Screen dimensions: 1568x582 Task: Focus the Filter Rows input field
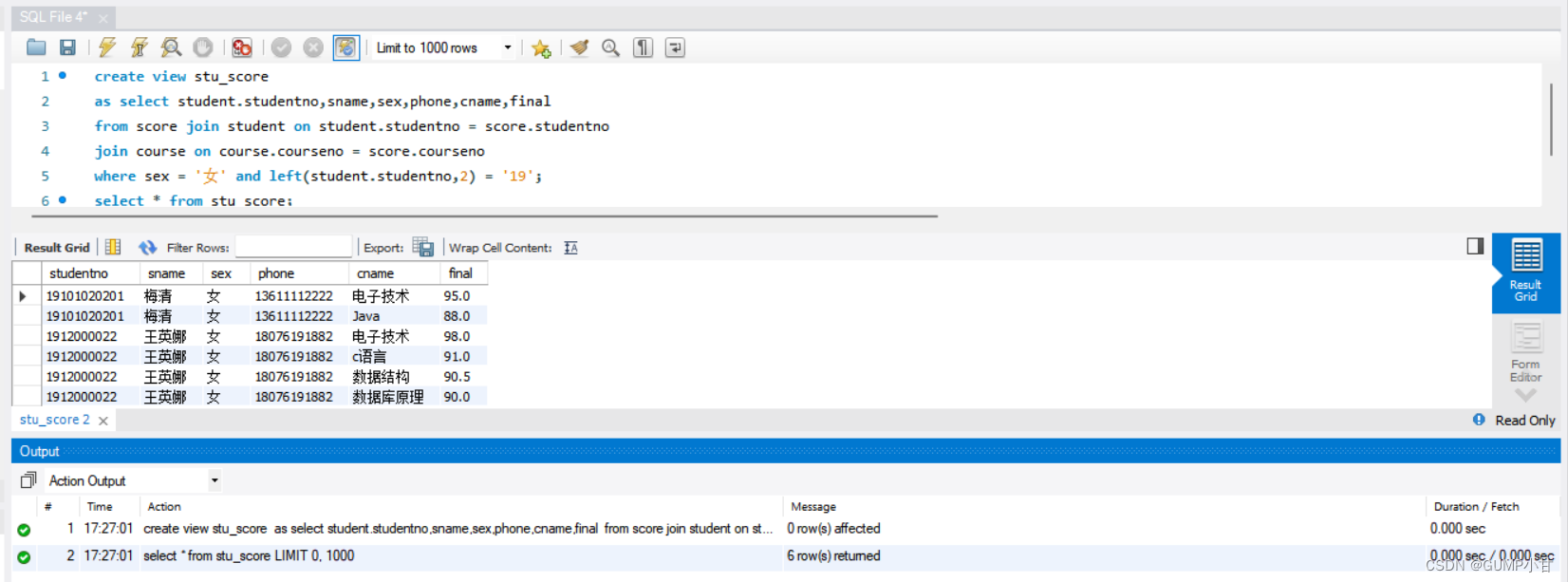(293, 247)
